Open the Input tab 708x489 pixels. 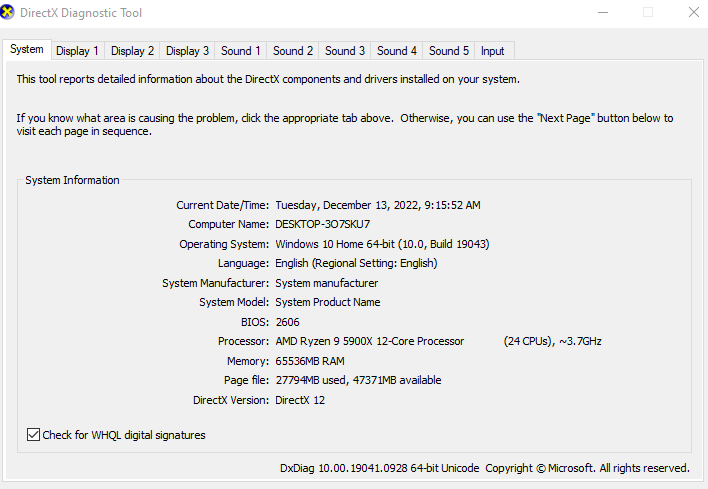coord(492,51)
